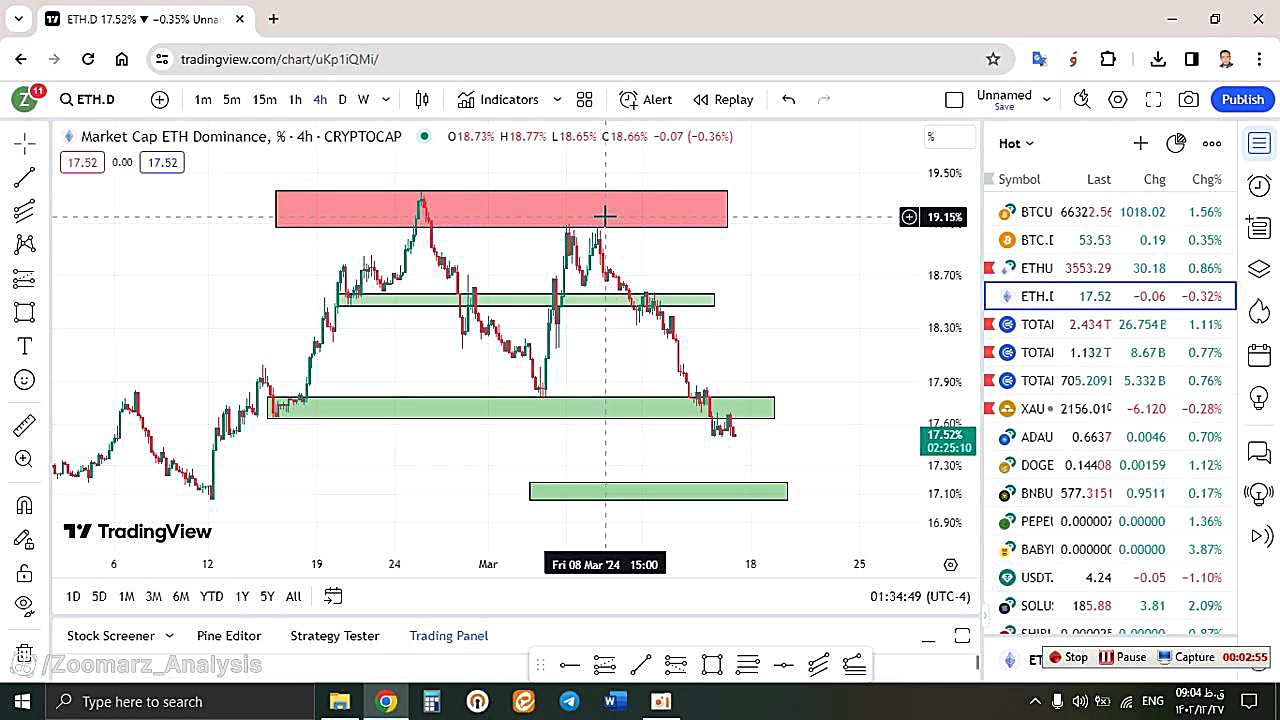Open the hotlists flame icon
Image resolution: width=1280 pixels, height=720 pixels.
point(1259,312)
